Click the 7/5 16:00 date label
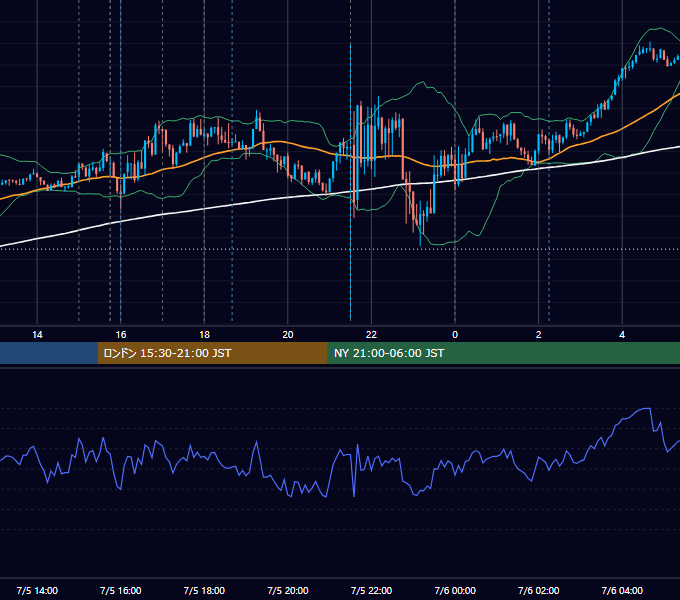This screenshot has width=680, height=600. (x=121, y=590)
